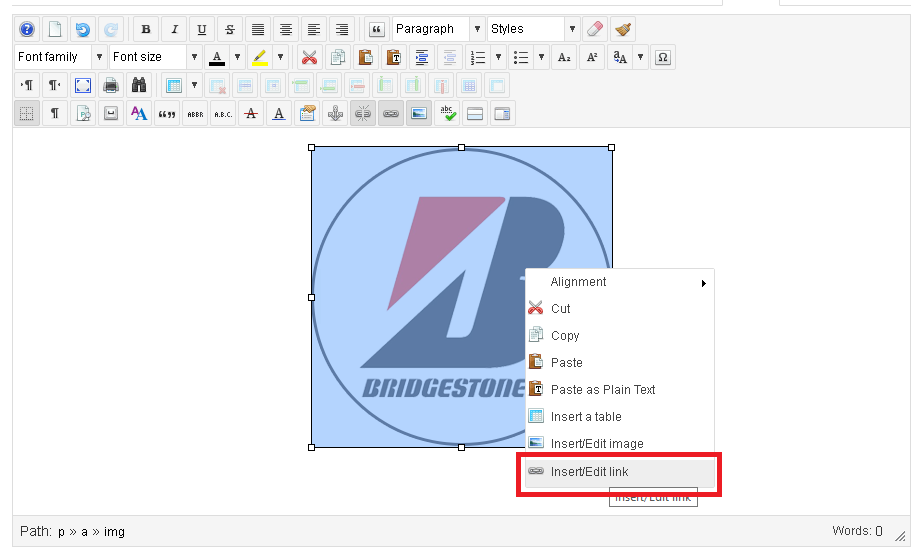
Task: Open the Font size dropdown
Action: tap(156, 57)
